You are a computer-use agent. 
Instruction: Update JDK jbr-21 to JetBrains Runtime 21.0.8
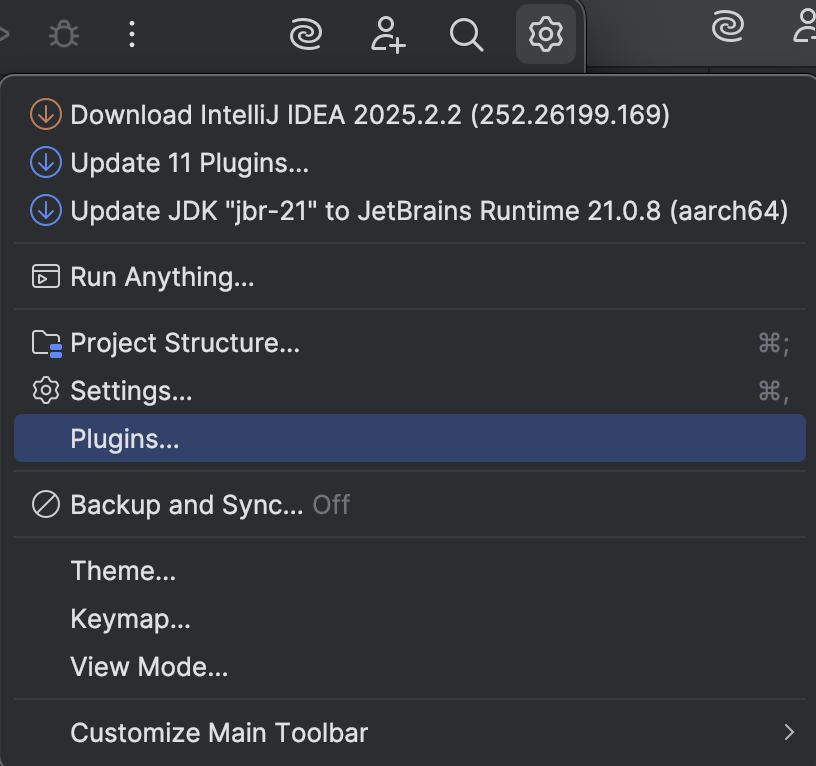(428, 211)
